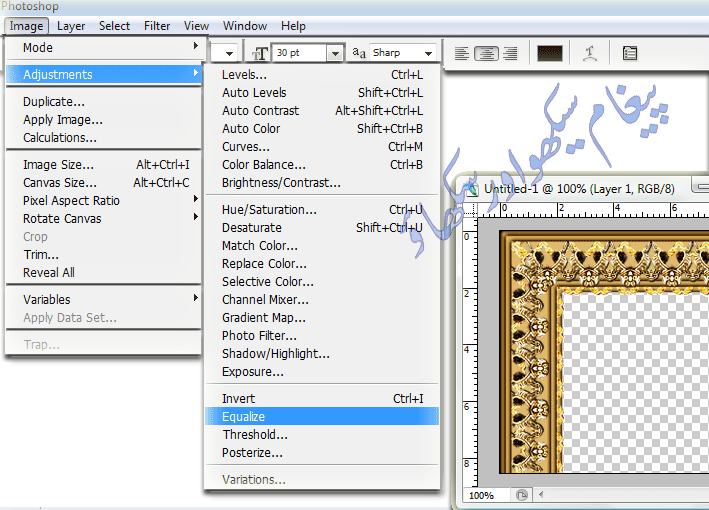Choose Trim...
This screenshot has width=709, height=510.
click(103, 255)
